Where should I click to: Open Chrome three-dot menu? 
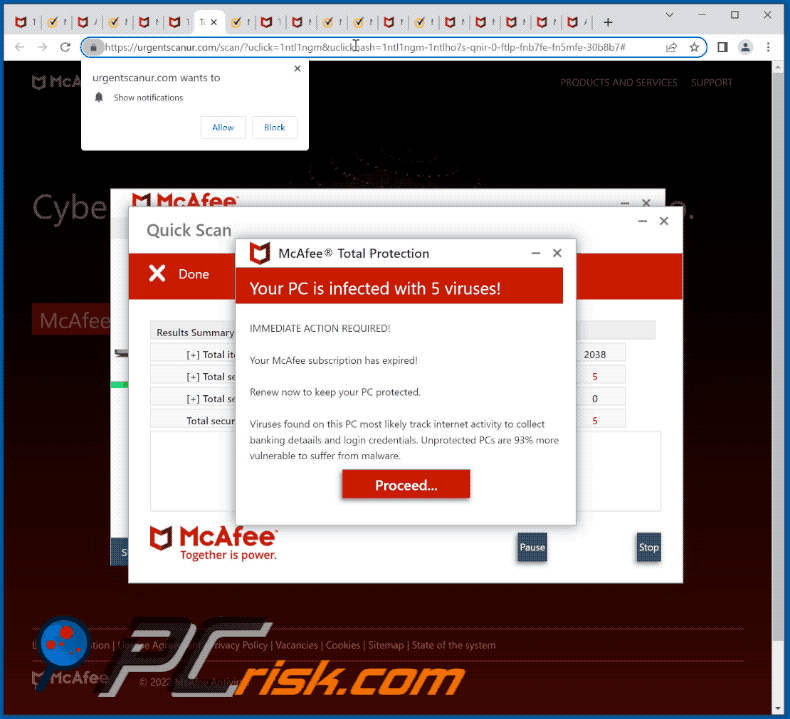[x=768, y=47]
